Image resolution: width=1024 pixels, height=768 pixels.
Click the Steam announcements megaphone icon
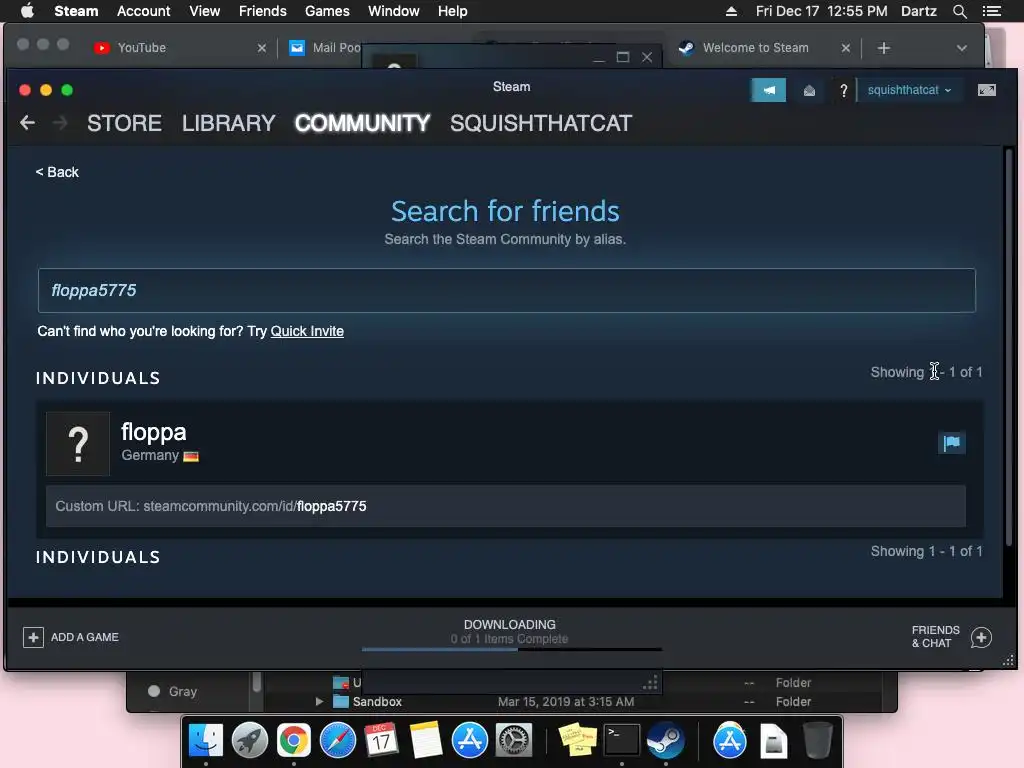[x=768, y=90]
